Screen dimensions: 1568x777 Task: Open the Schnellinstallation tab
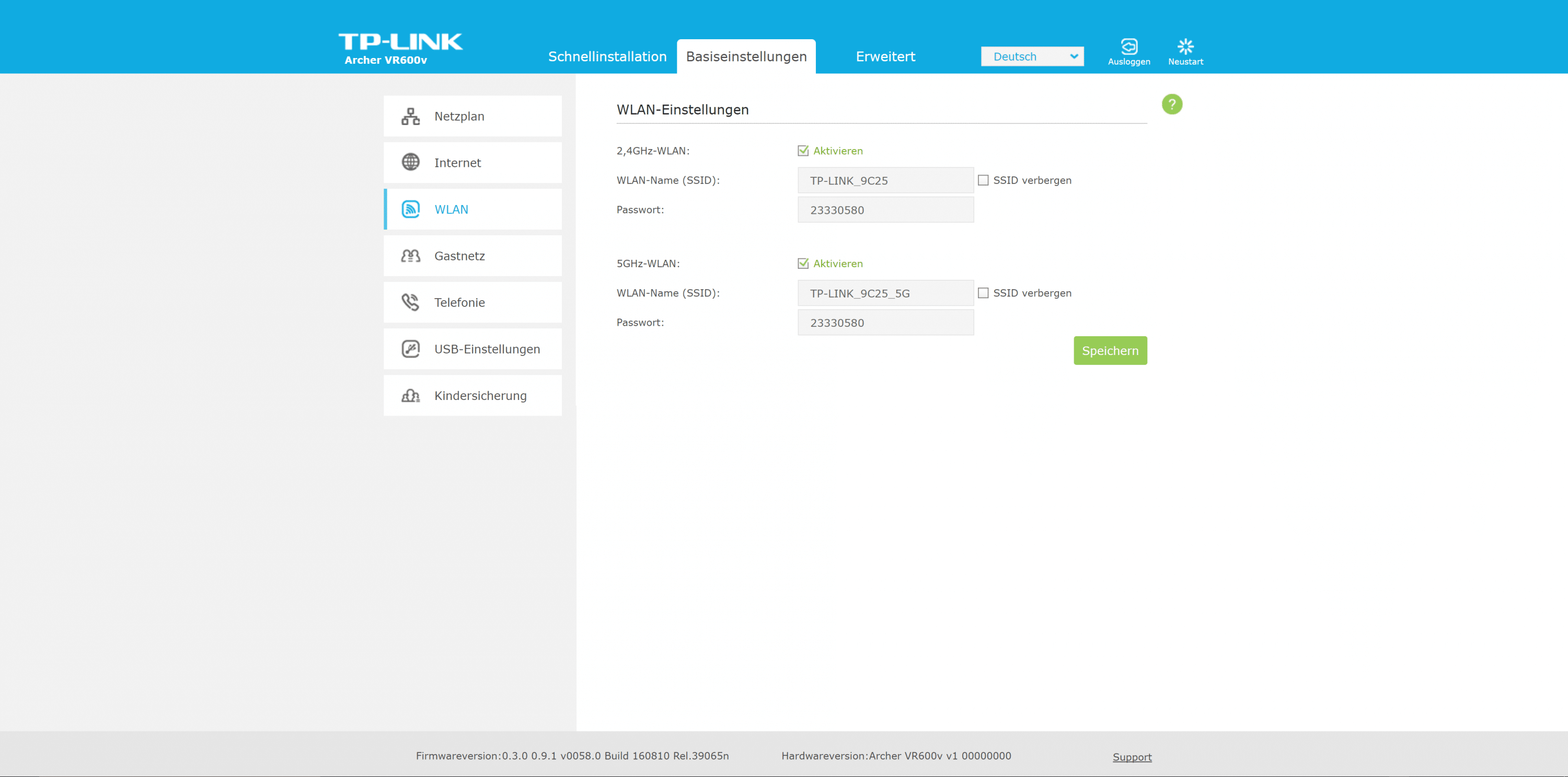607,56
